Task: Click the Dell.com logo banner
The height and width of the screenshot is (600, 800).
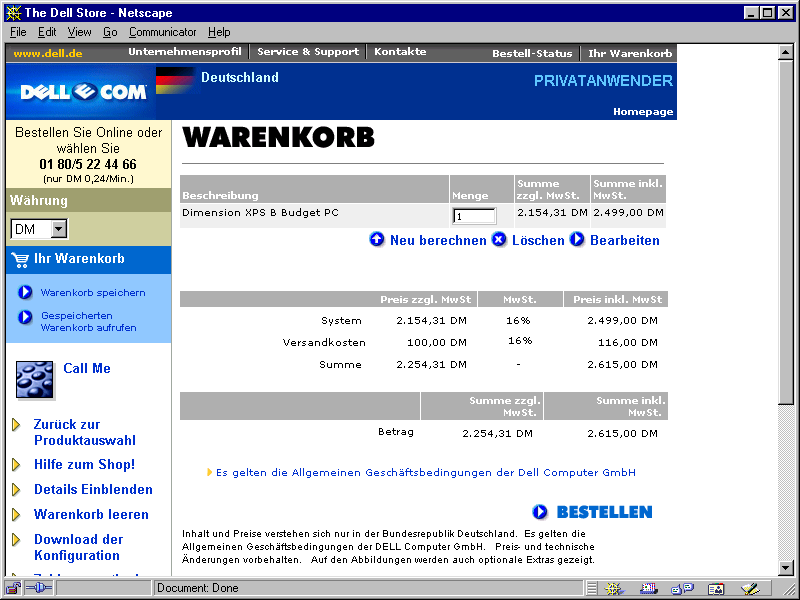Action: click(82, 91)
